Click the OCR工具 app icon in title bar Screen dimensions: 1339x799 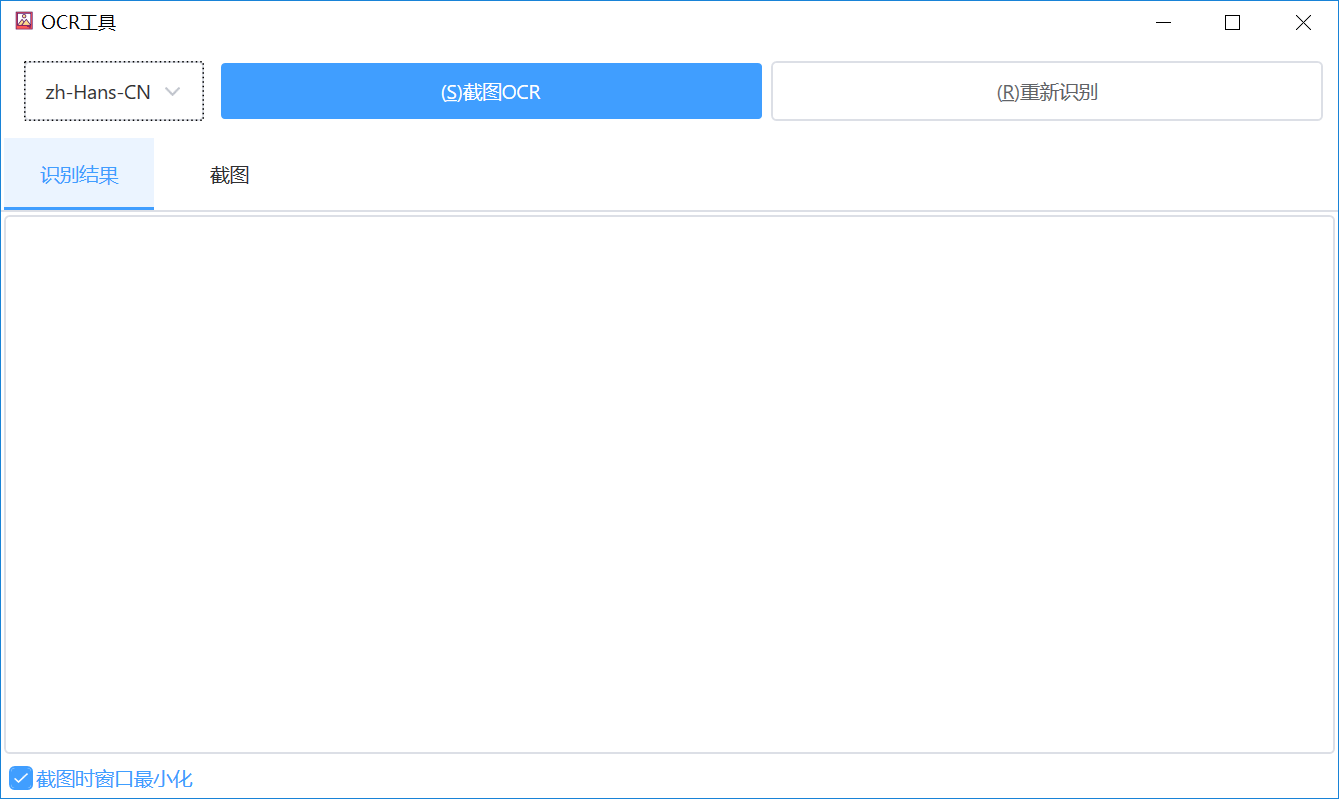point(24,21)
